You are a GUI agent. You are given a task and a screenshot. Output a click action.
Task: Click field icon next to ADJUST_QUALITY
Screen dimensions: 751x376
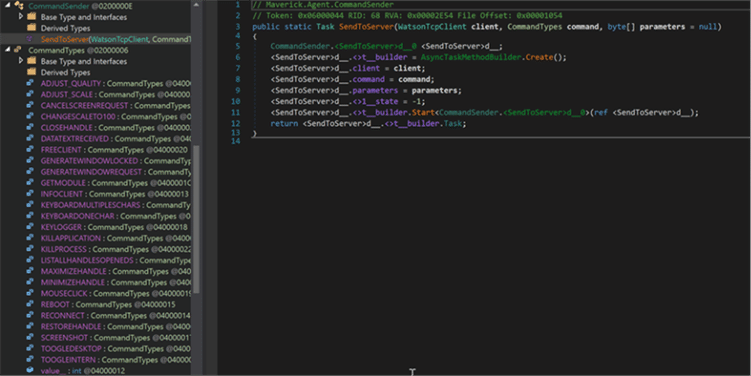click(x=30, y=83)
